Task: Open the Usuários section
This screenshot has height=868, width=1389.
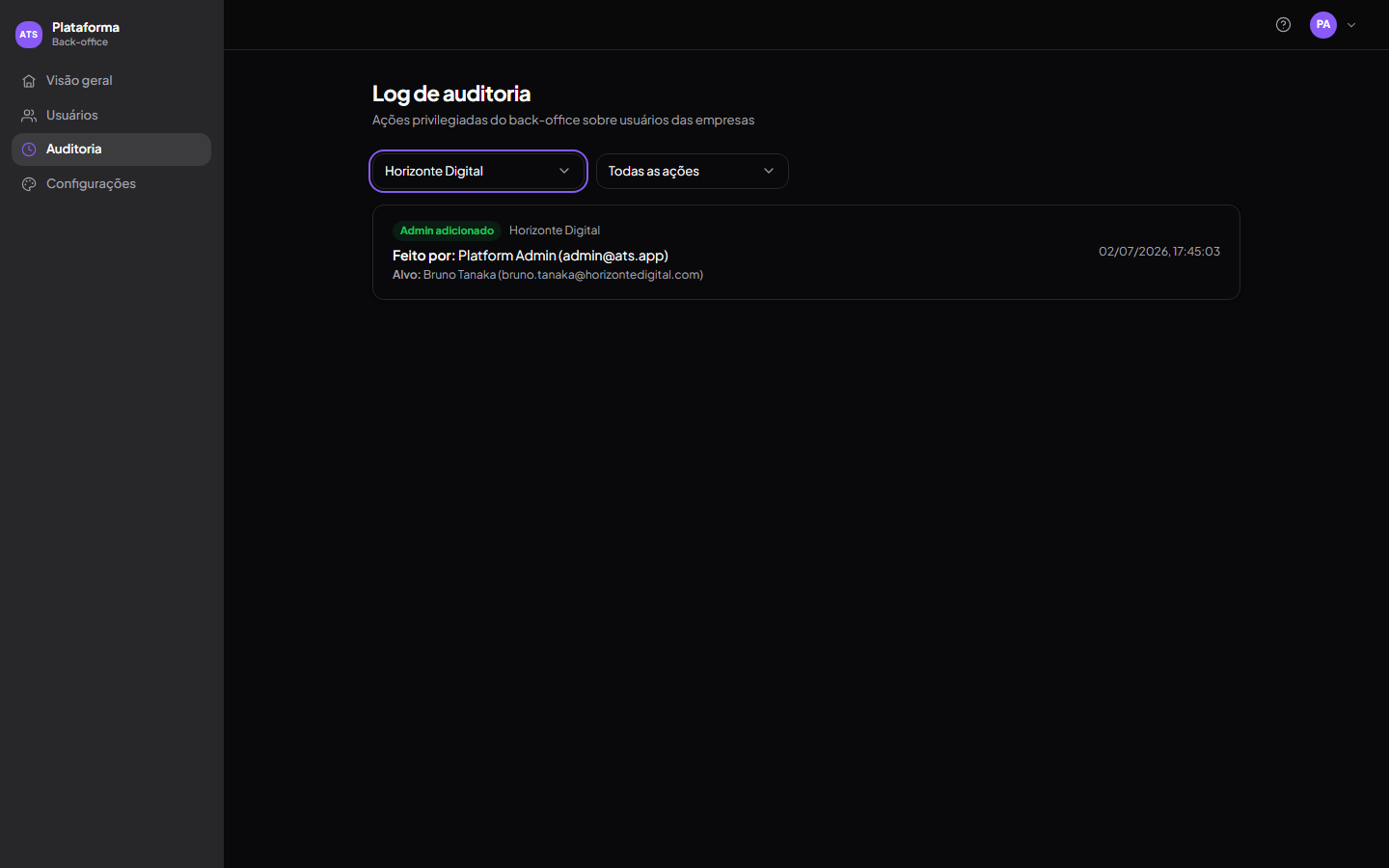Action: pos(111,116)
